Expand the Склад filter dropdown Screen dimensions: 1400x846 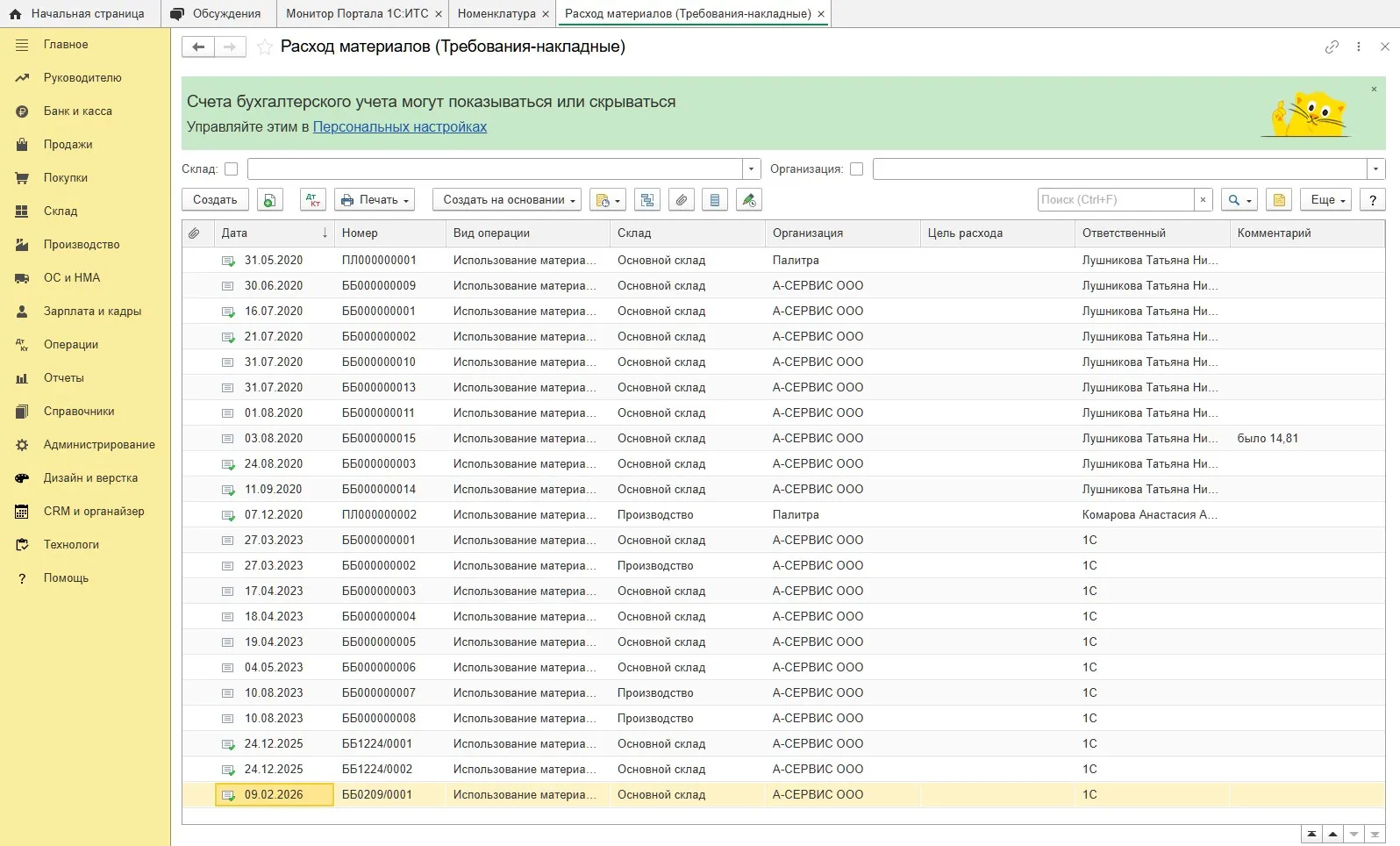pyautogui.click(x=752, y=169)
